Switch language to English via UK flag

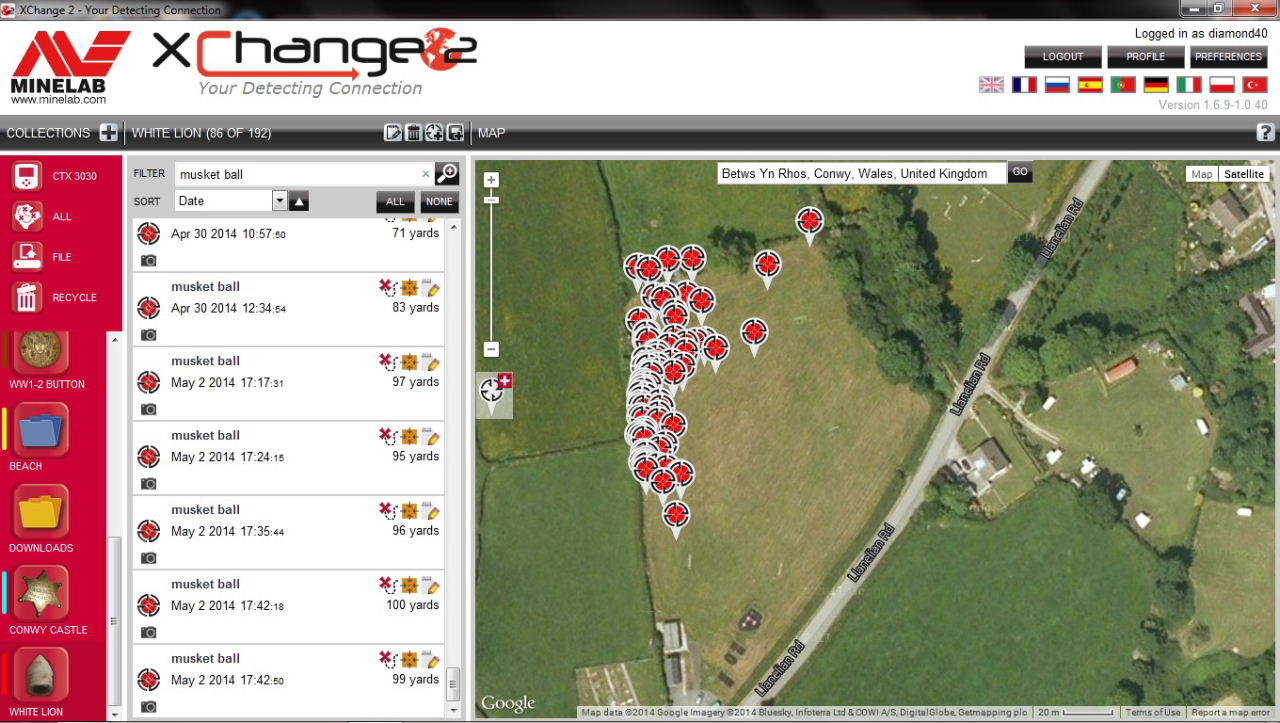[991, 85]
